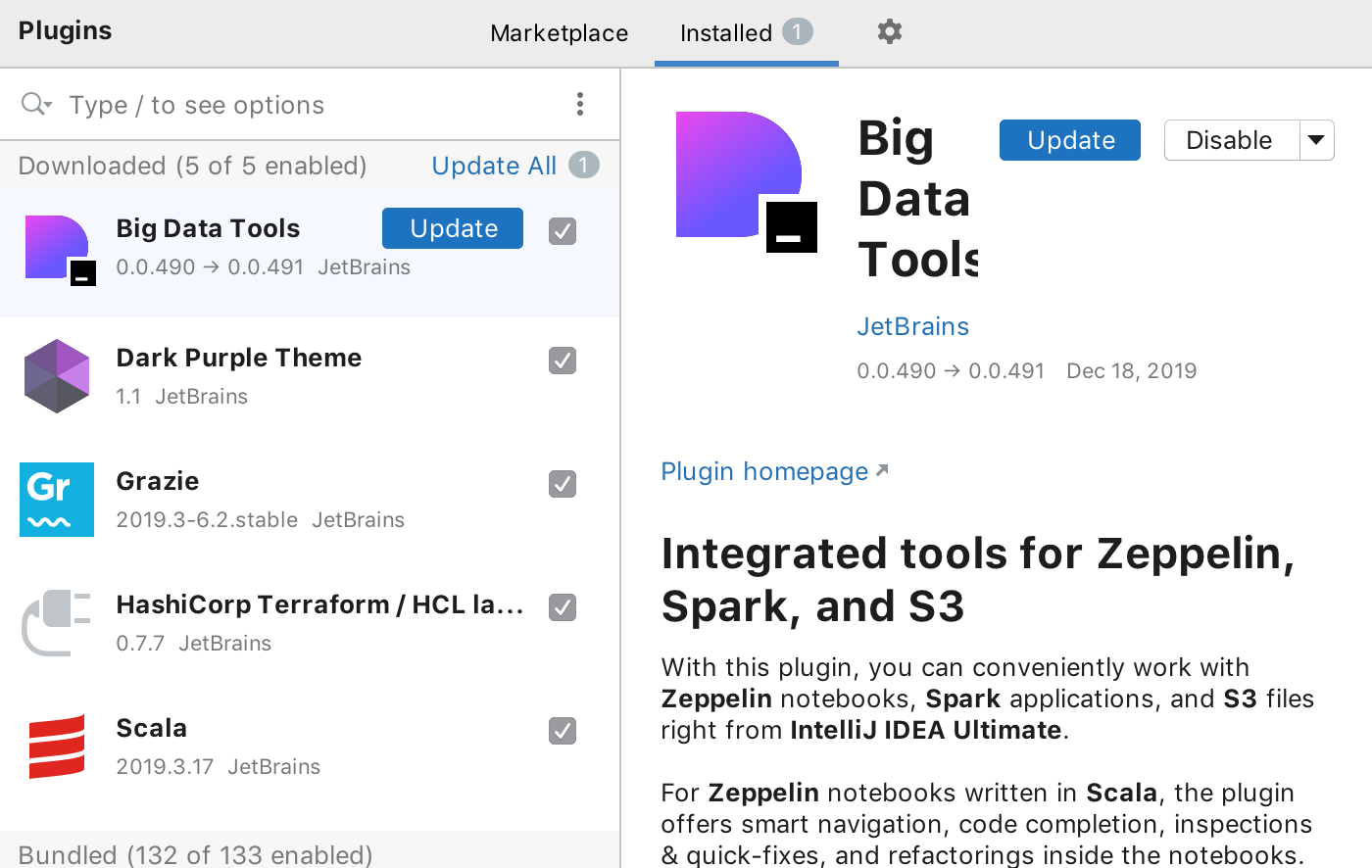Click the search magnifier icon

pyautogui.click(x=35, y=104)
